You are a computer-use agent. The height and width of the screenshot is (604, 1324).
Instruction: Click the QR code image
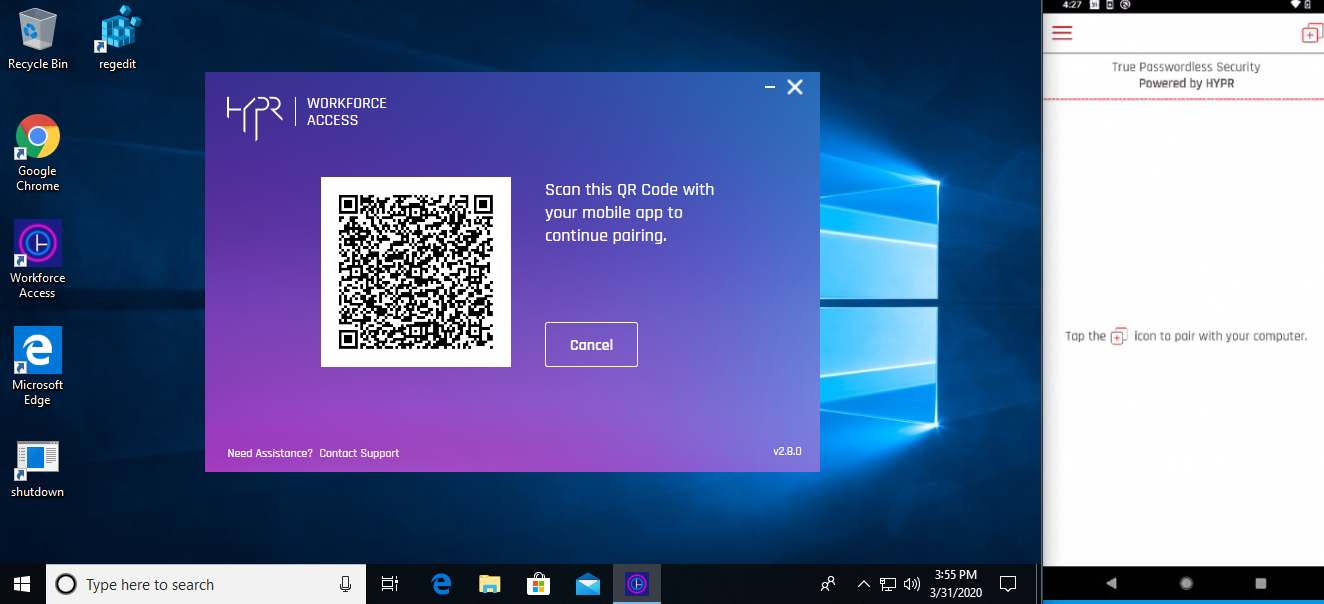click(x=416, y=272)
